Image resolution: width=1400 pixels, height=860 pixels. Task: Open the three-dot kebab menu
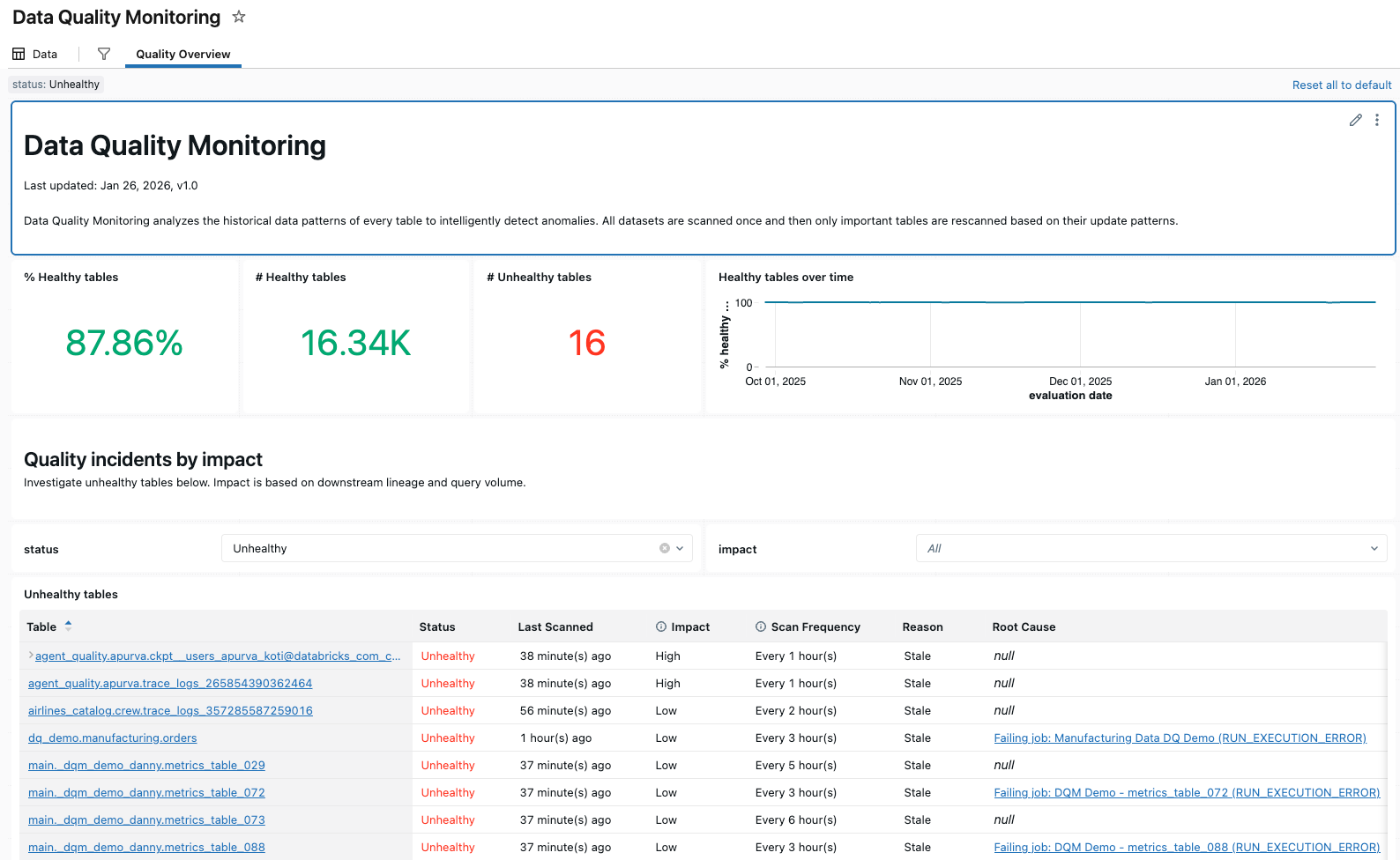pyautogui.click(x=1376, y=120)
